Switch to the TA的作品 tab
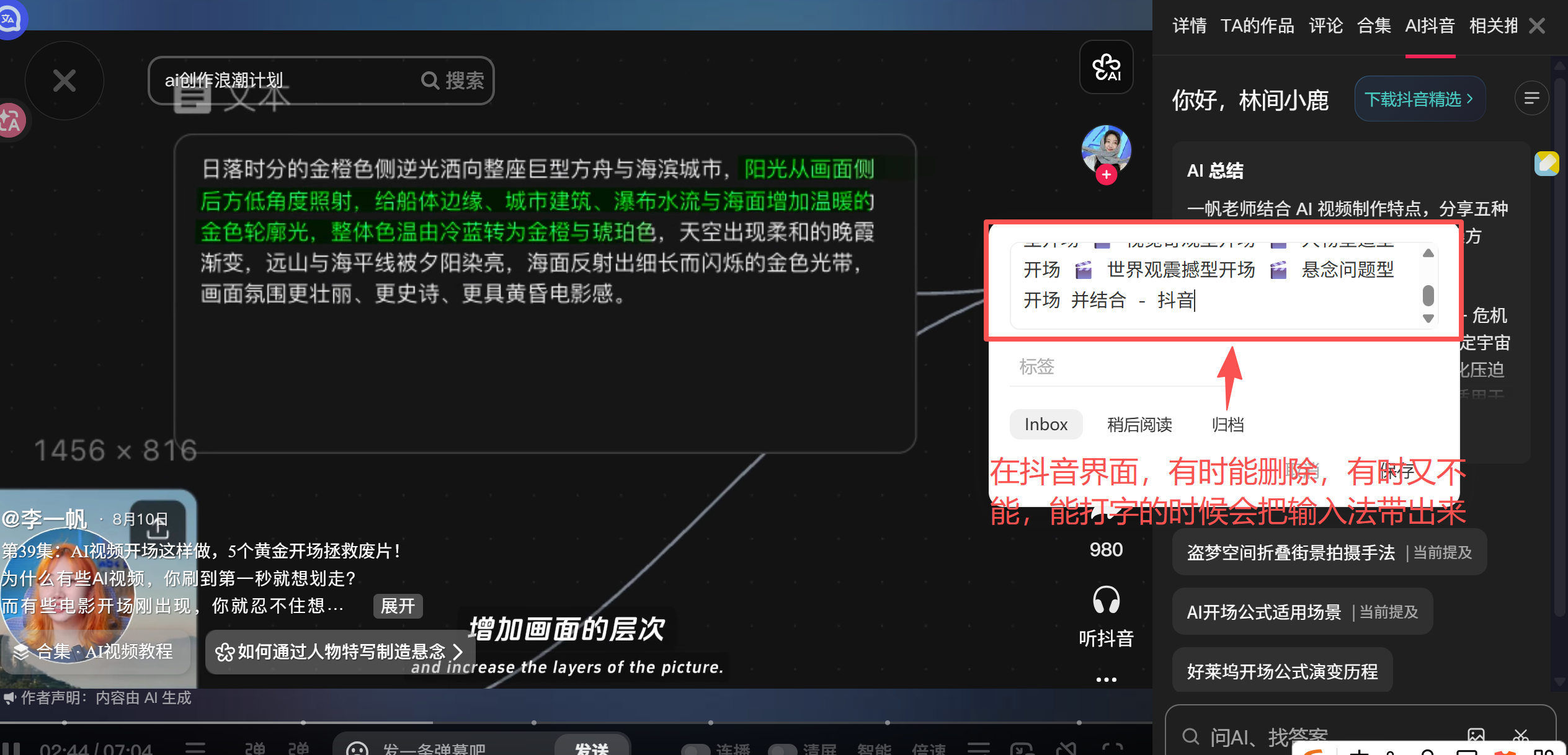This screenshot has width=1568, height=755. (1257, 25)
